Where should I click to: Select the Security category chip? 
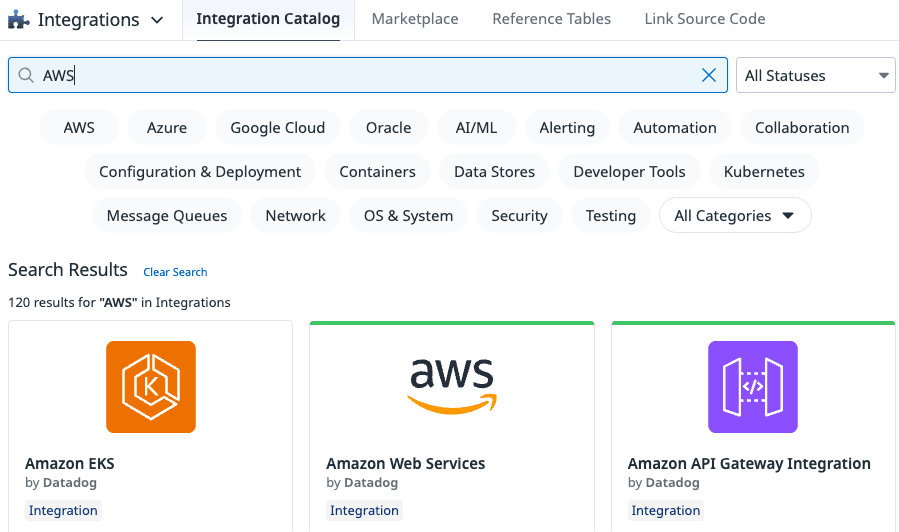[x=519, y=216]
